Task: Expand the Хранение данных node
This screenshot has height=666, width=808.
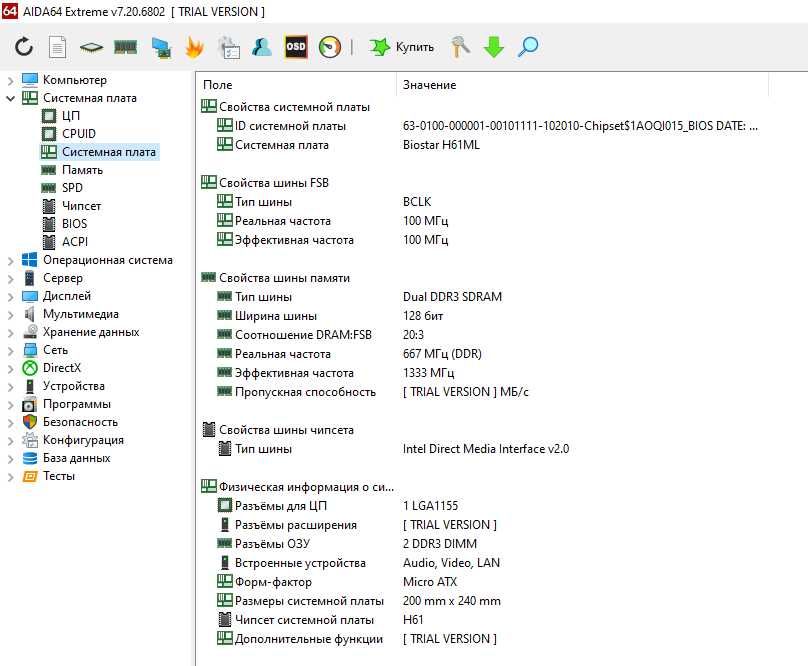Action: pos(10,333)
